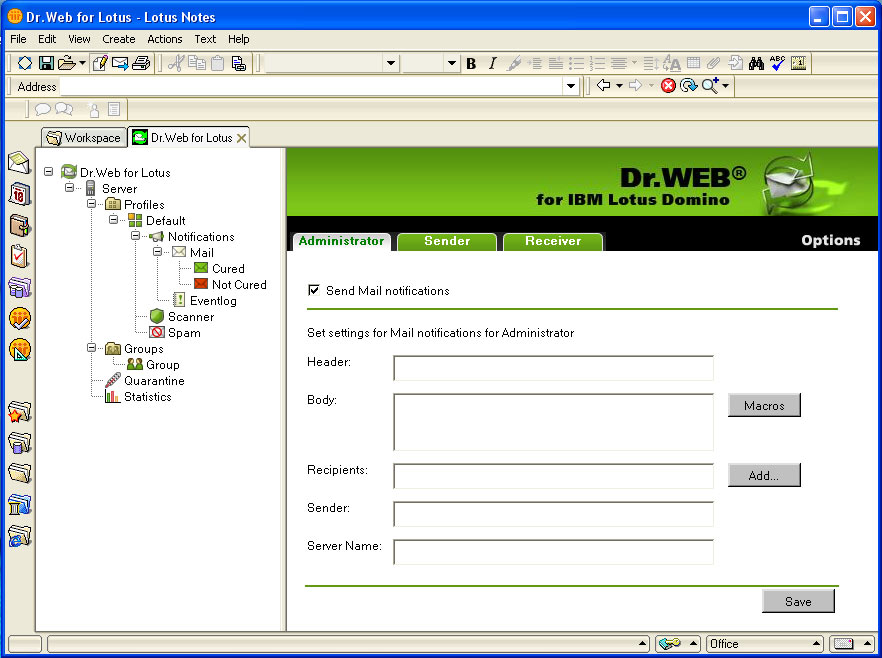Click the Open folder toolbar icon
This screenshot has width=882, height=658.
[x=67, y=63]
